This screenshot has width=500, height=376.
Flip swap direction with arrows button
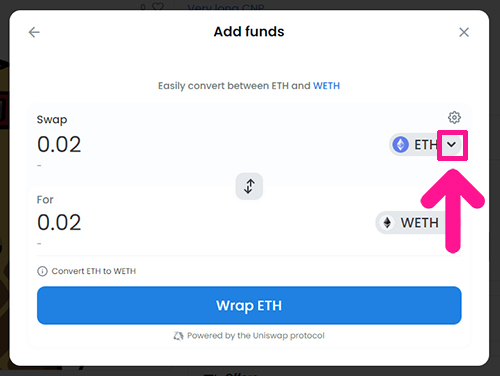(x=249, y=186)
